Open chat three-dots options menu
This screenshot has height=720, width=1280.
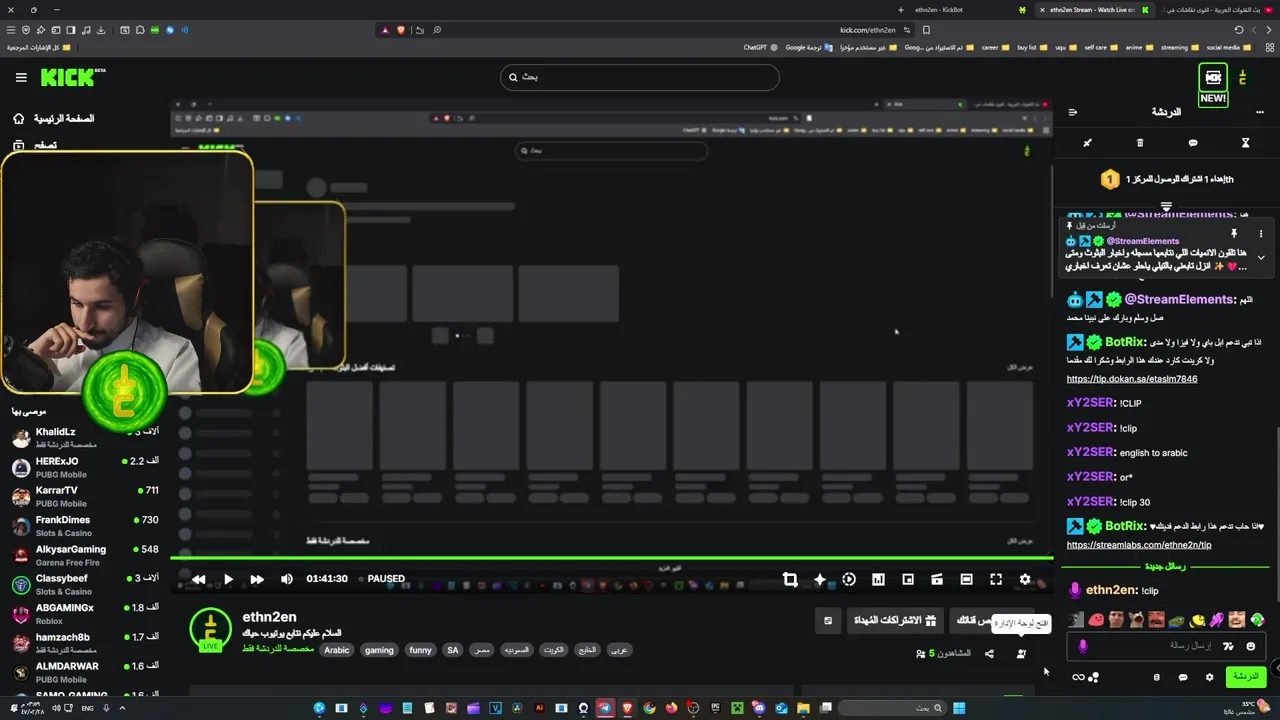click(1260, 112)
